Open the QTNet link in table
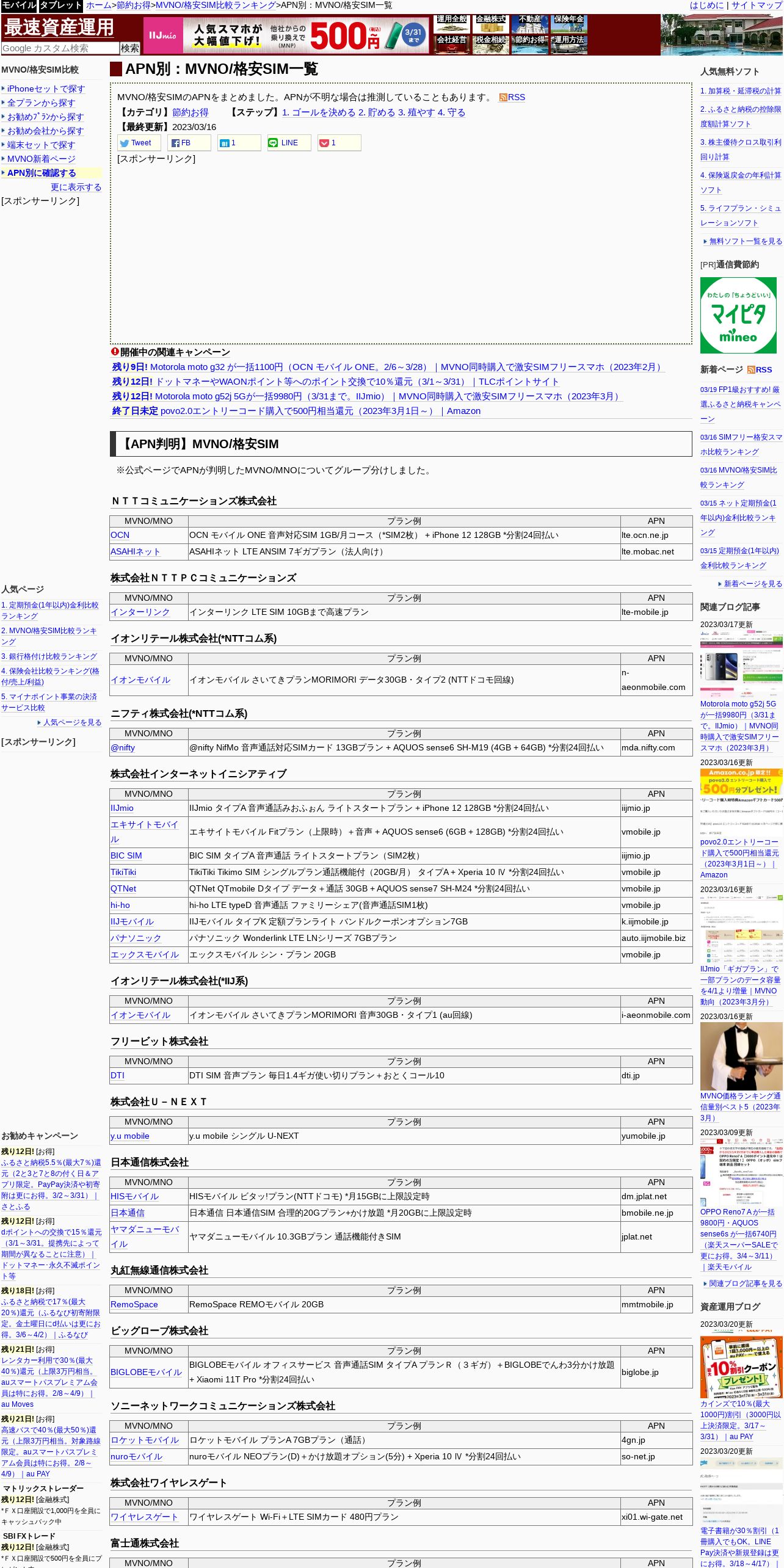Image resolution: width=784 pixels, height=1568 pixels. [123, 888]
